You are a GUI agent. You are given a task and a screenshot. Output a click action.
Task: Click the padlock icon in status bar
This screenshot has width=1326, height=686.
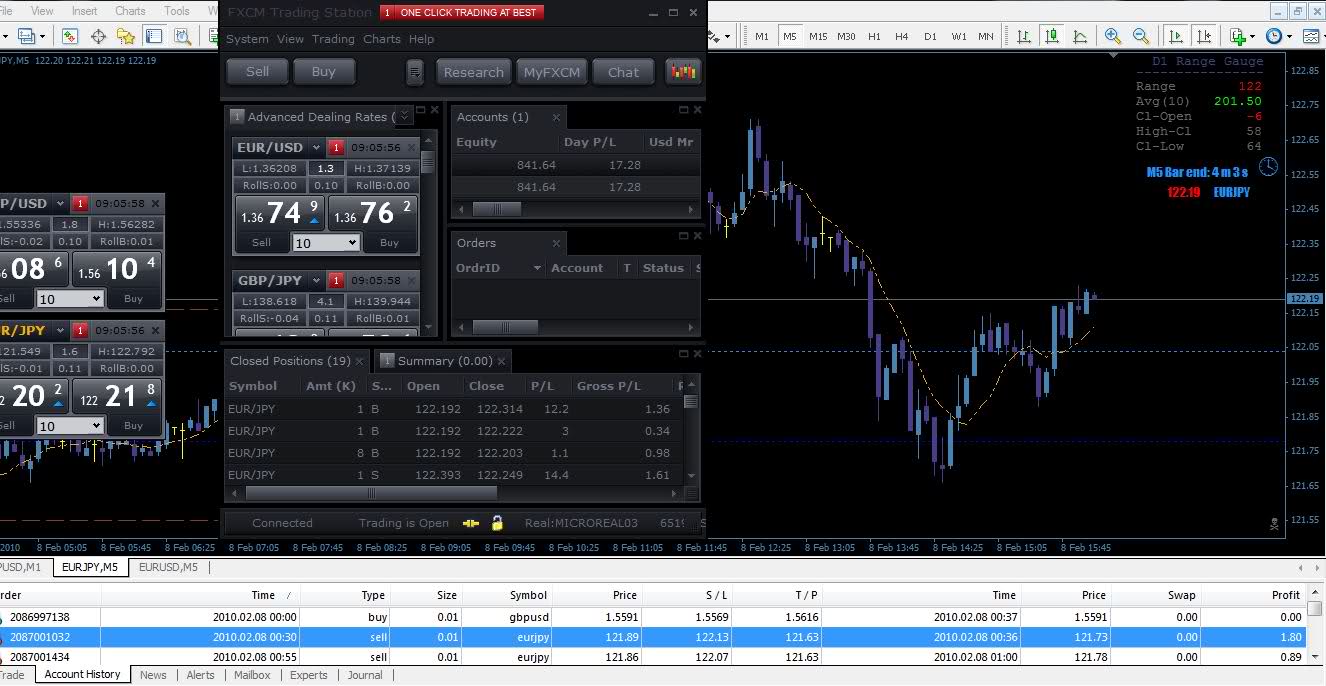click(x=497, y=523)
